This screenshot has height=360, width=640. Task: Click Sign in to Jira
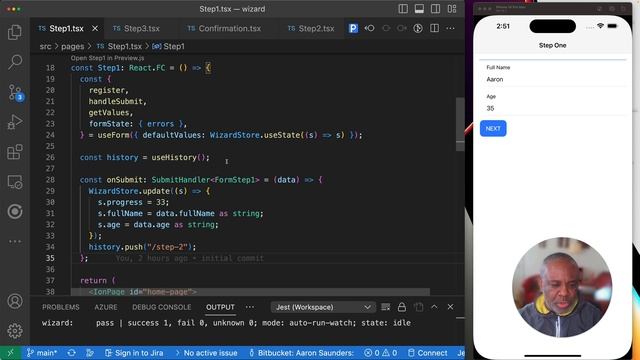tap(134, 353)
